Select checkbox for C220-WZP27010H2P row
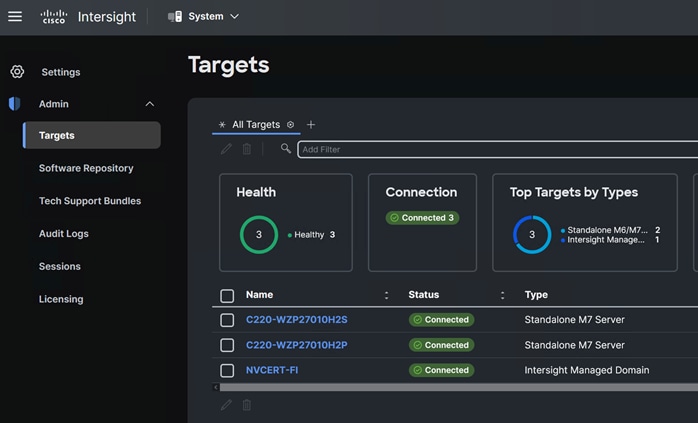 point(227,345)
